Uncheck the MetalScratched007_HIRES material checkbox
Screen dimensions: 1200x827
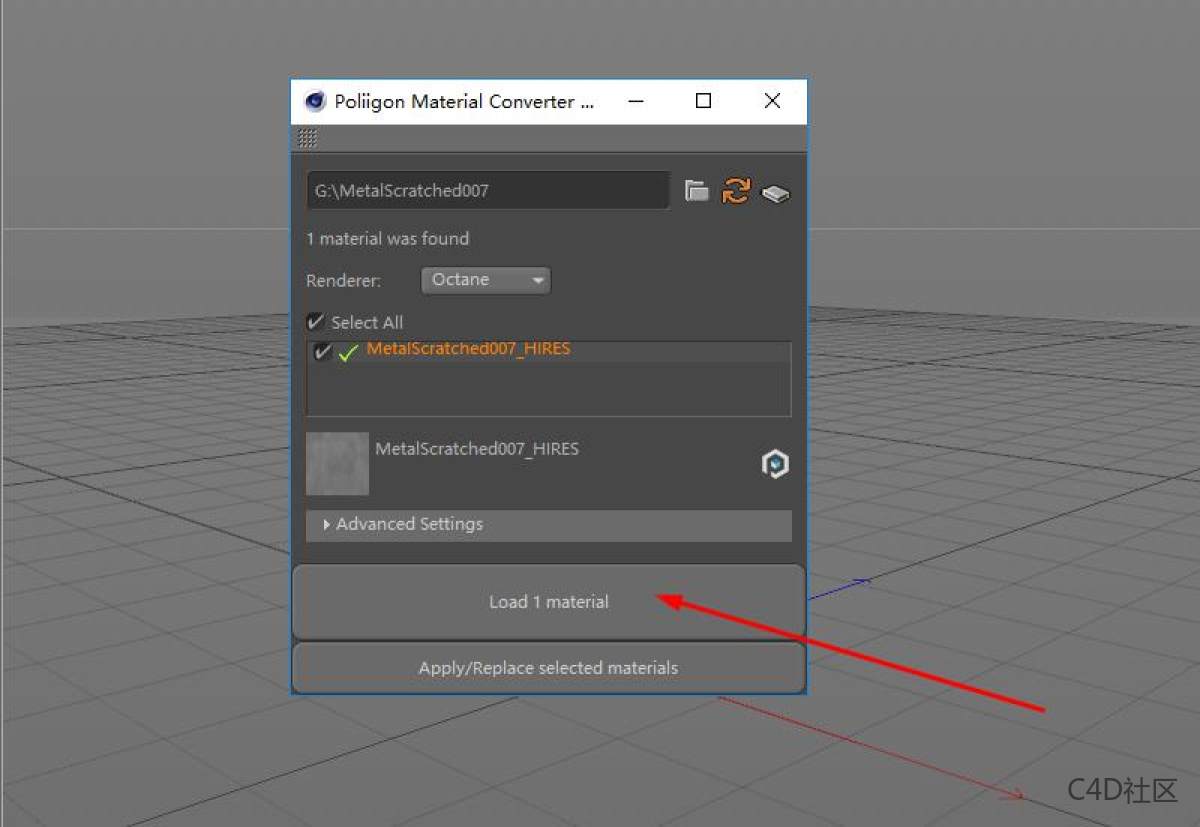321,351
